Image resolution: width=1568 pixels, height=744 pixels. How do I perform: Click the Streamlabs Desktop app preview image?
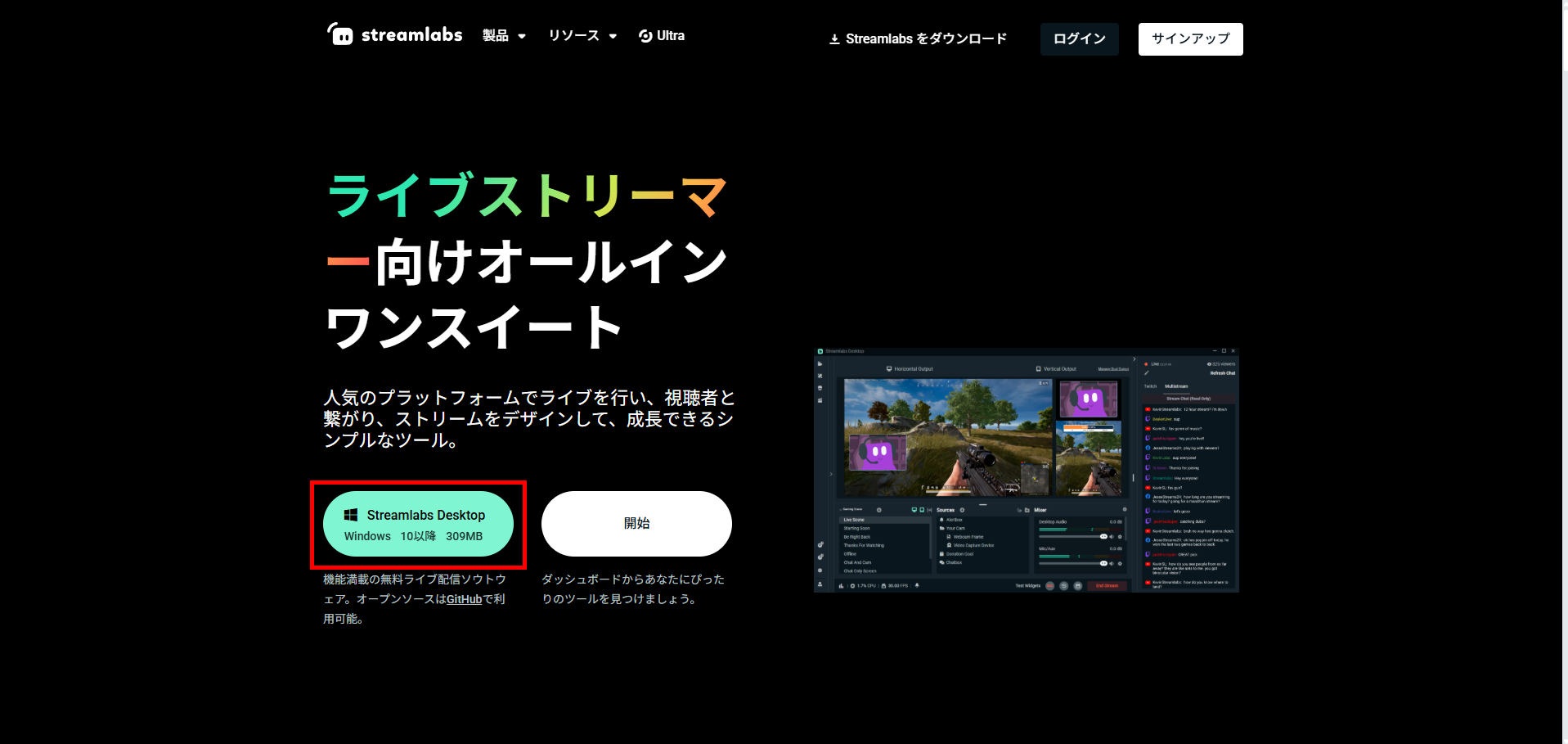point(1027,470)
